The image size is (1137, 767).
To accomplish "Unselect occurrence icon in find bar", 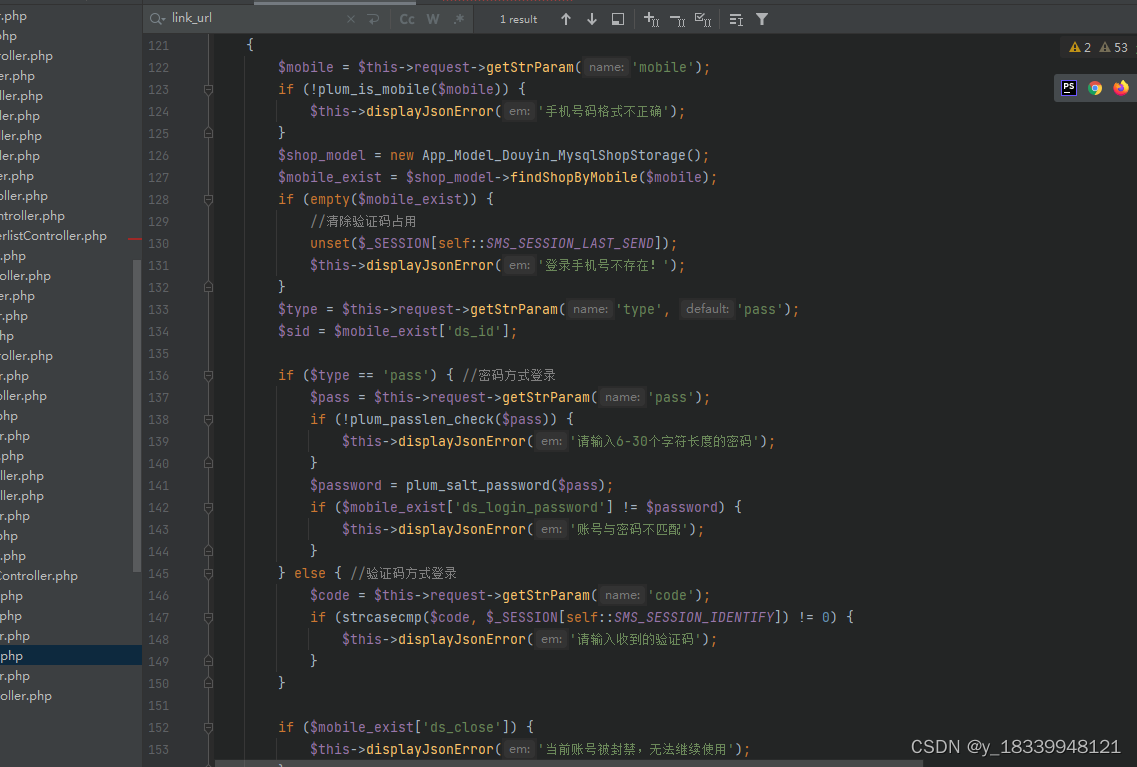I will 677,19.
